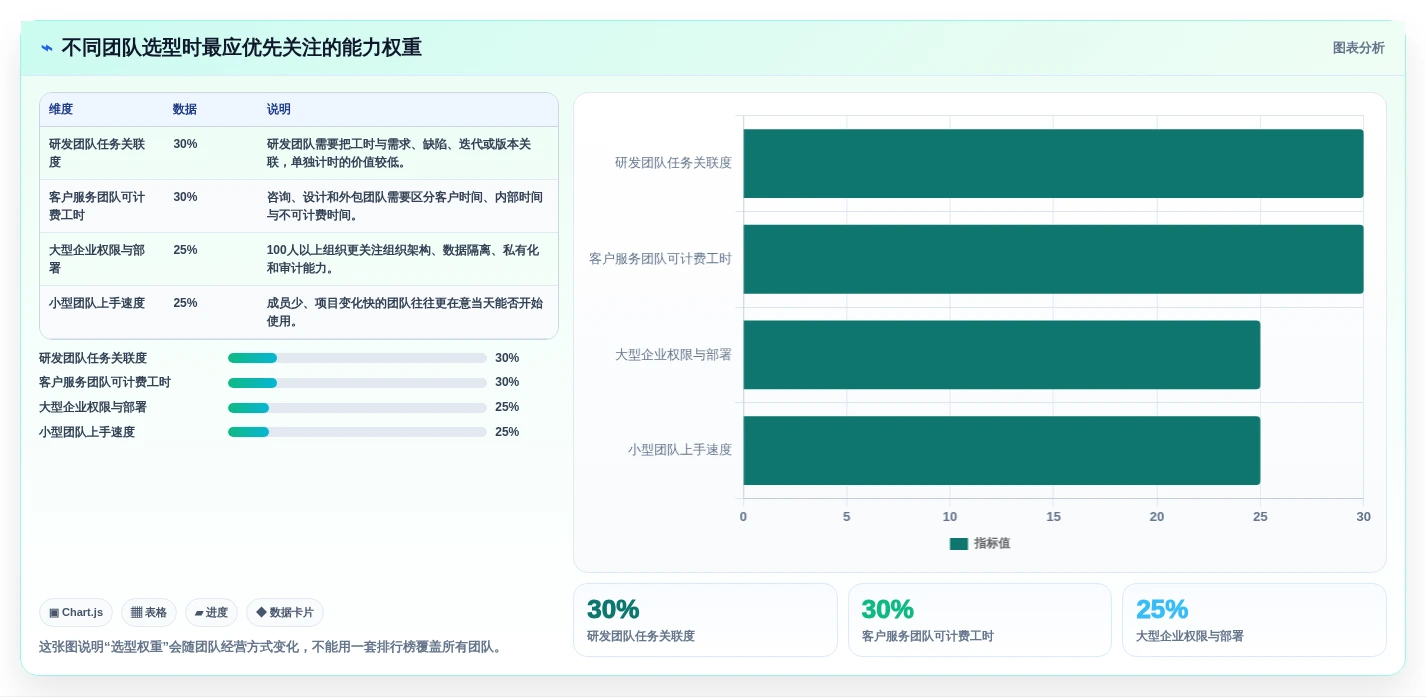Select the 客户服务团队可计费工时 table row name
1426x697 pixels.
[98, 206]
